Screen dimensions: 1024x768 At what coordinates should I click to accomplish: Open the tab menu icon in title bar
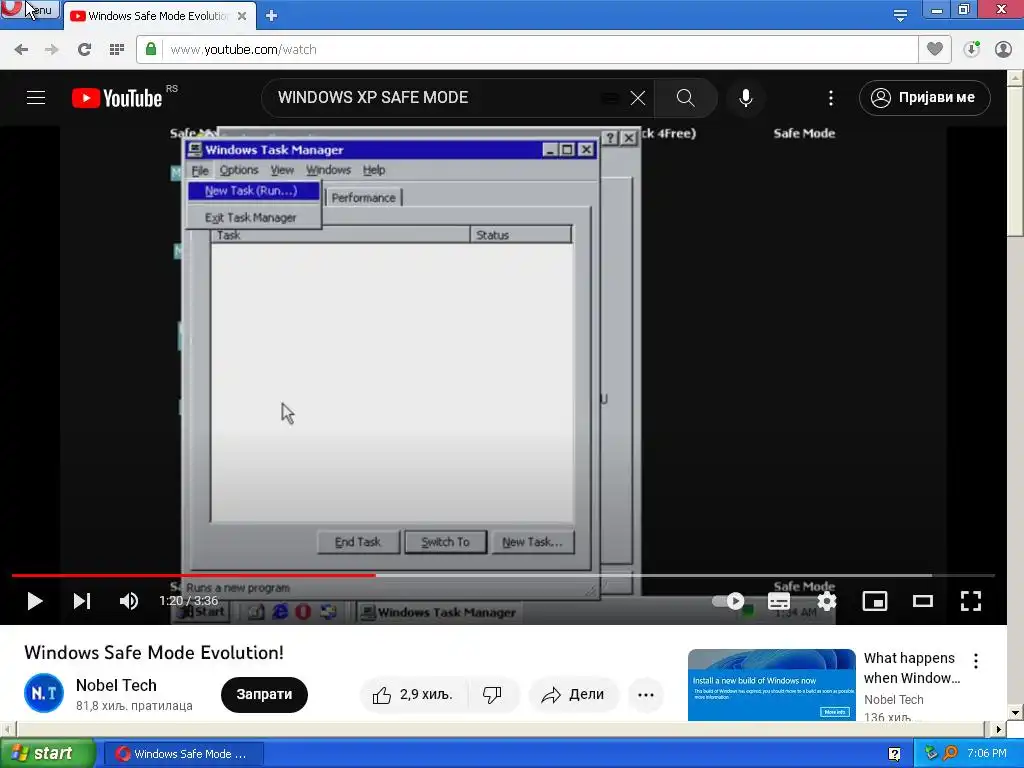[900, 15]
